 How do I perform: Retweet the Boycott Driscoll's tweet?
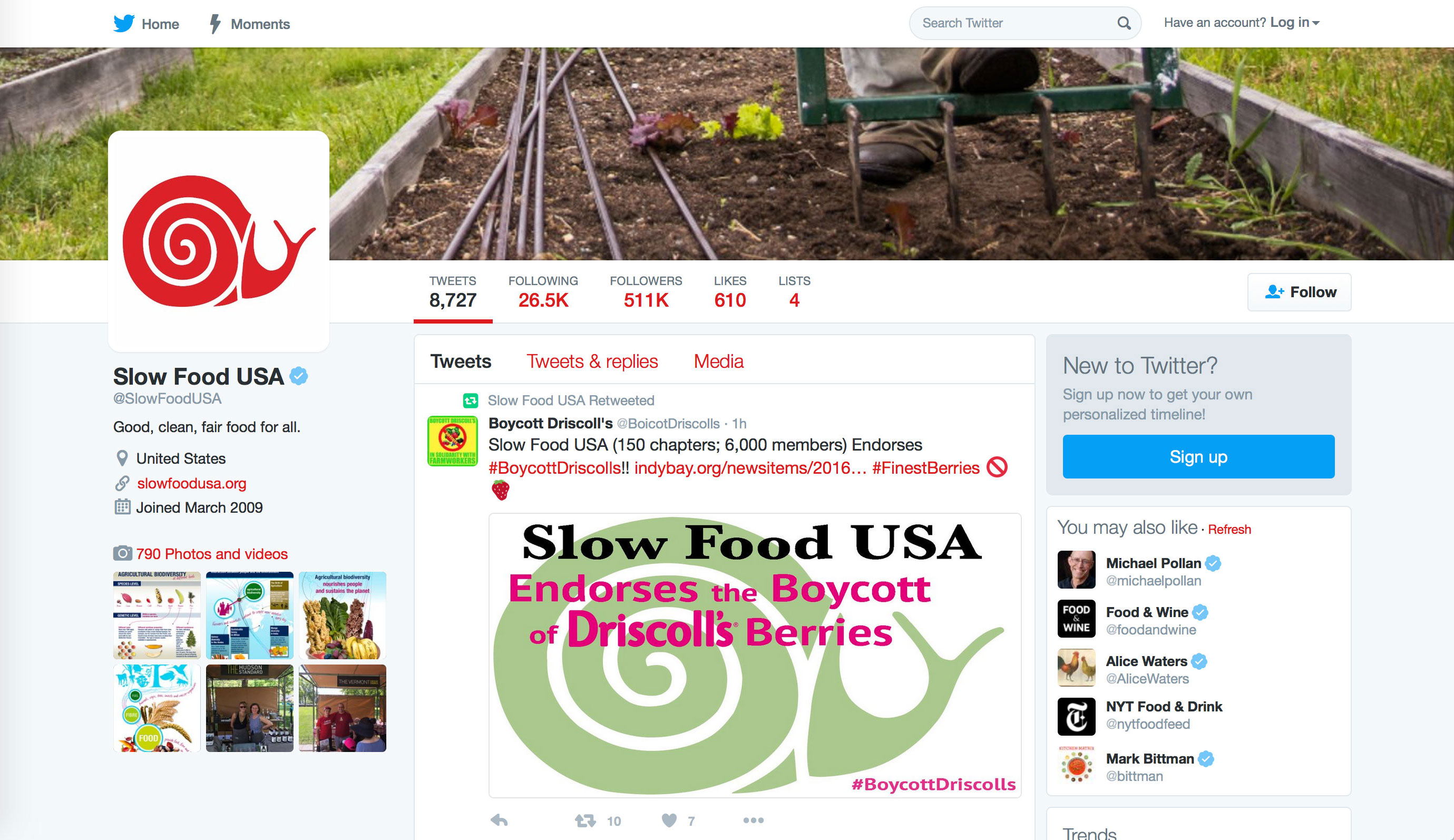(x=585, y=821)
